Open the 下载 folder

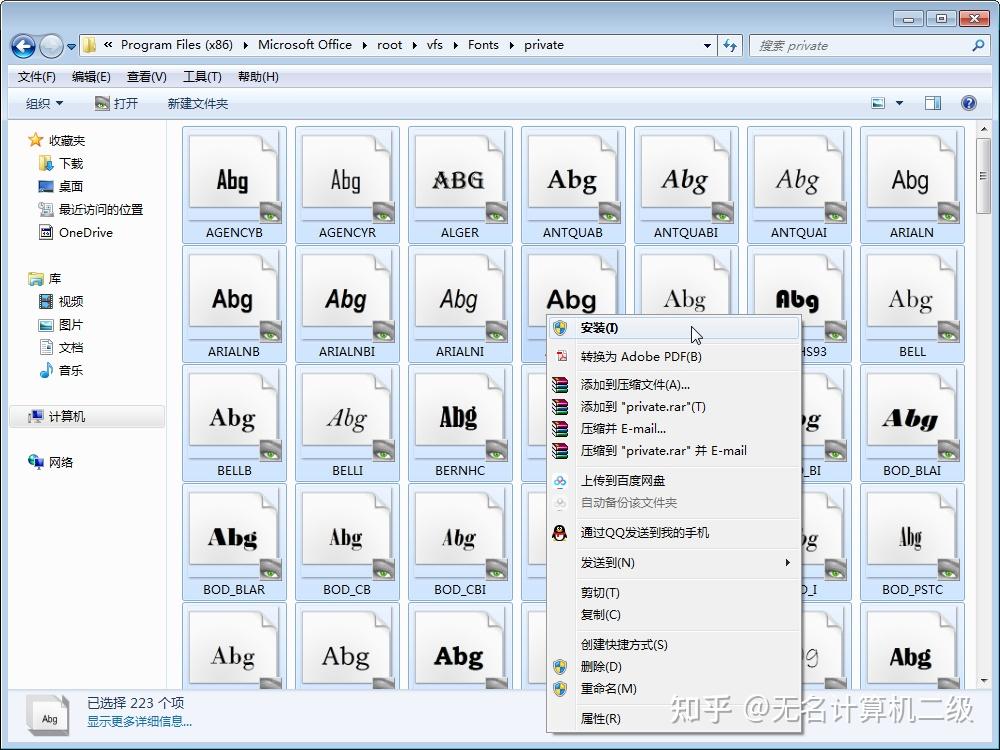61,163
